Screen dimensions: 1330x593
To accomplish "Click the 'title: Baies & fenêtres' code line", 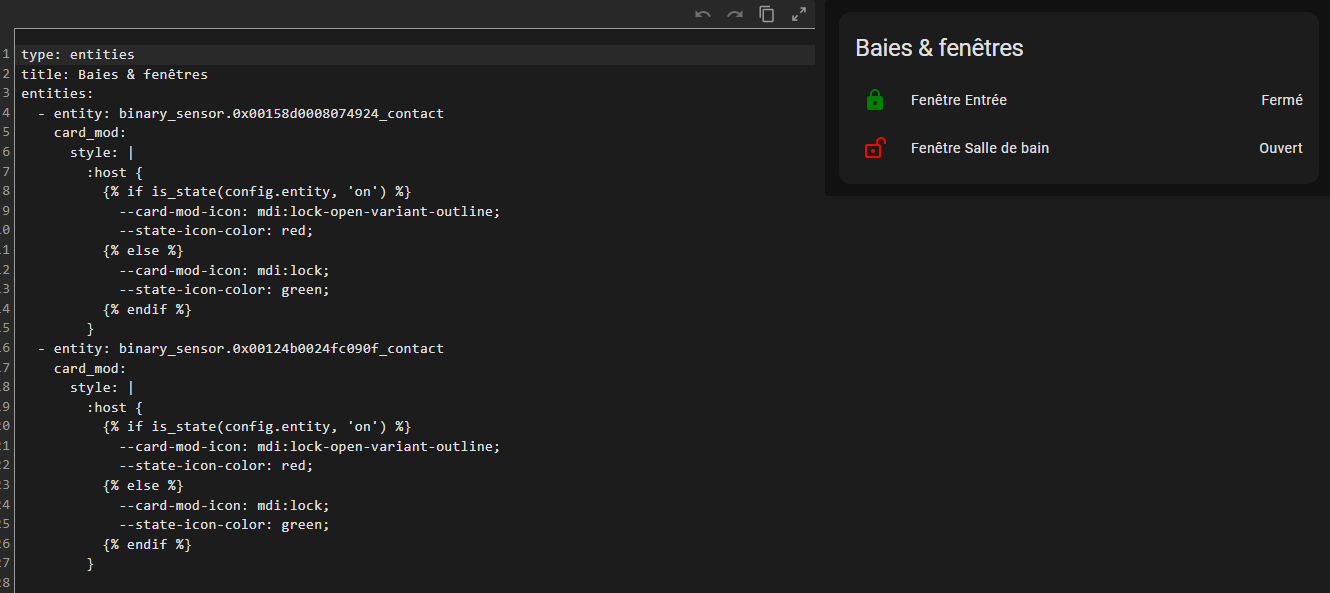I will click(x=114, y=74).
